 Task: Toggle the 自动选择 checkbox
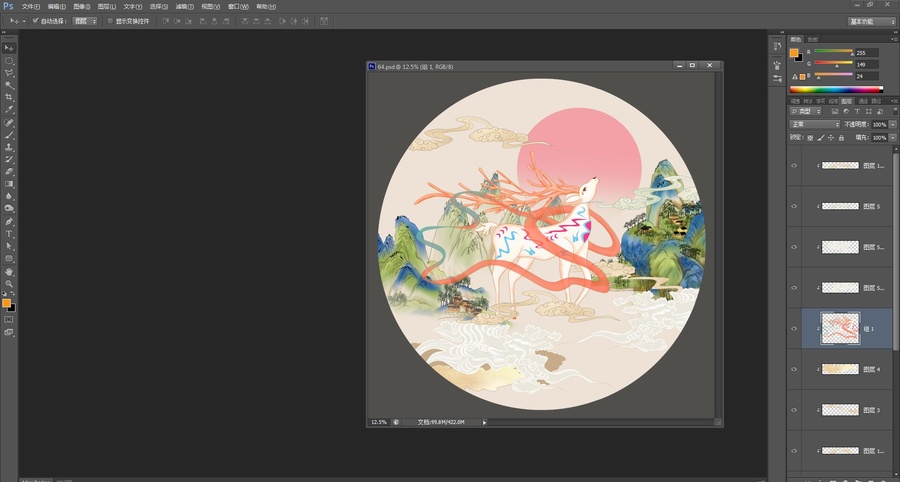36,21
